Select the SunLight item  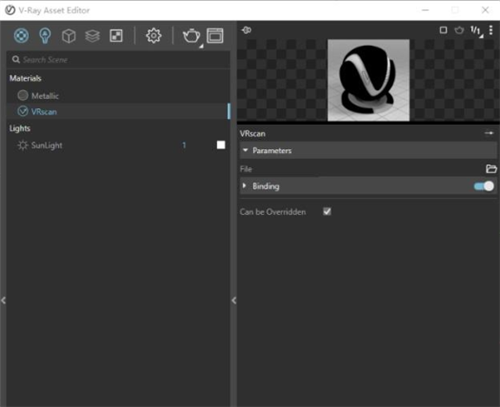[118, 145]
